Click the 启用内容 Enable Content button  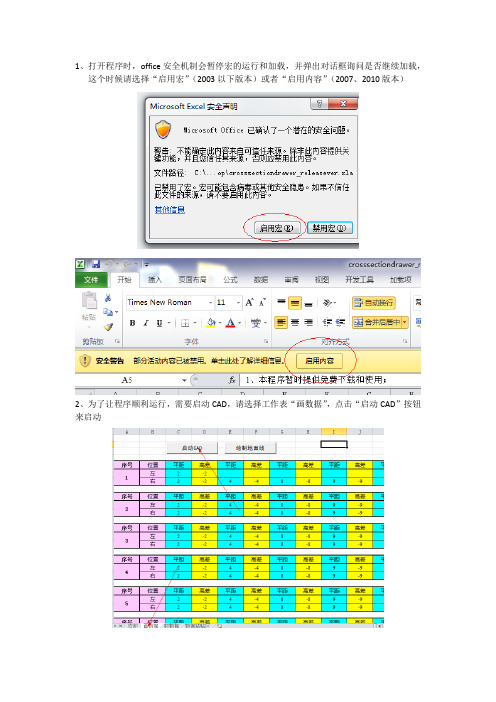[319, 361]
